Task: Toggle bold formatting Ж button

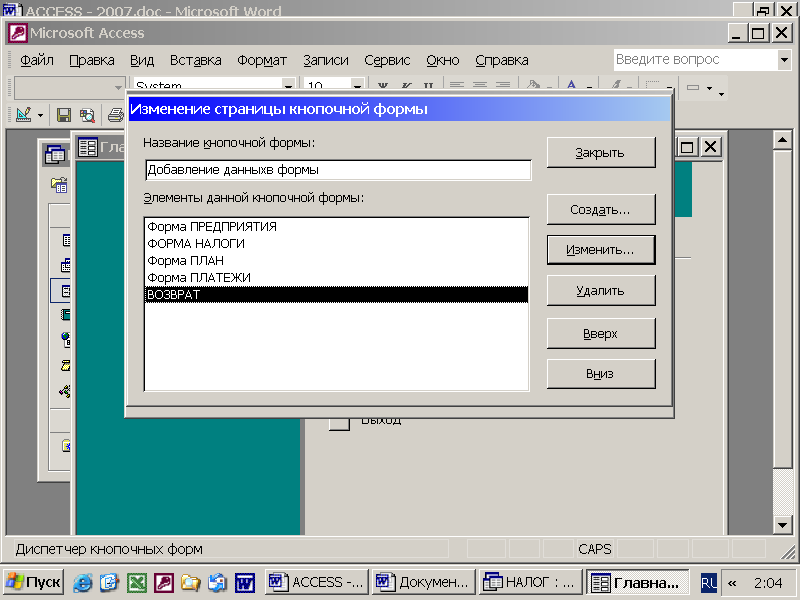Action: [383, 86]
